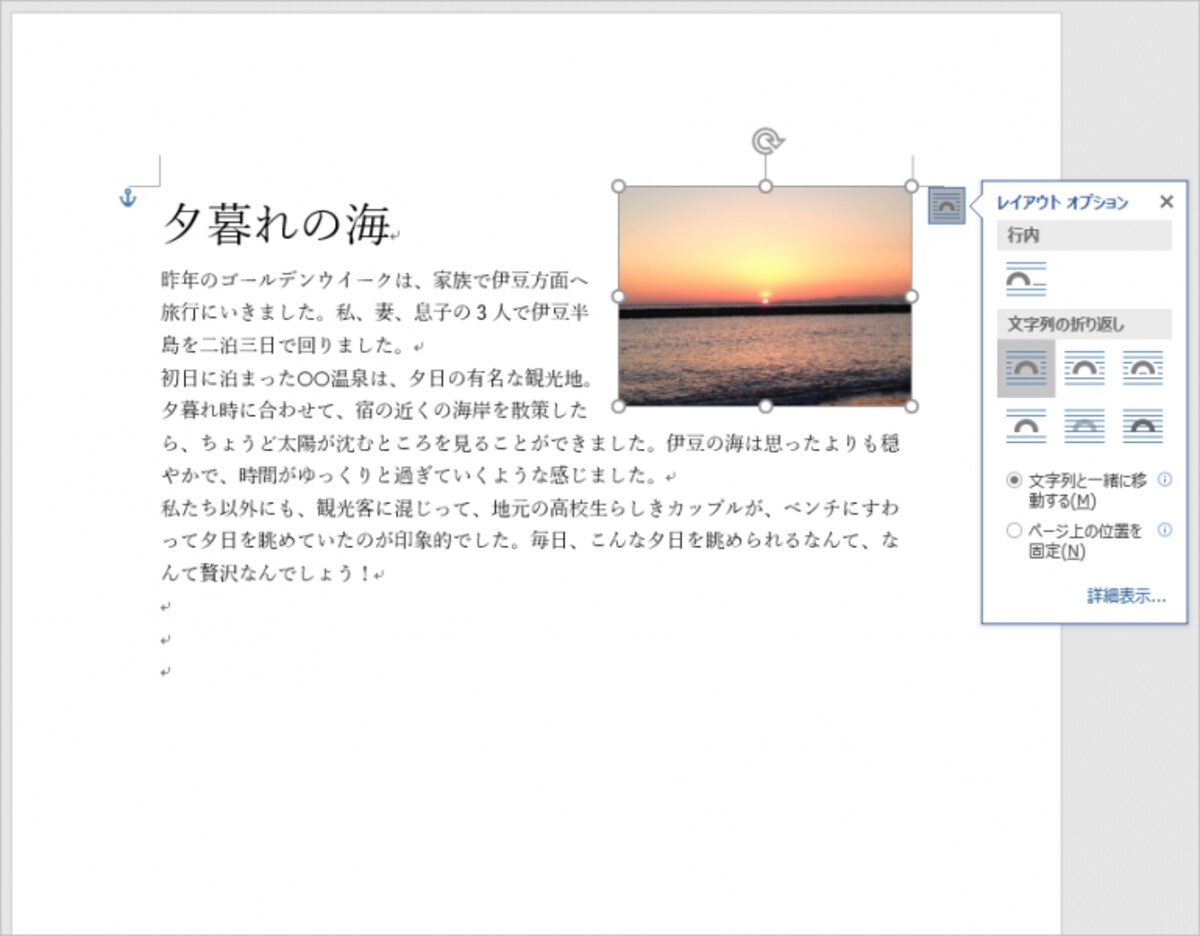The width and height of the screenshot is (1200, 936).
Task: Click the right-middle handle of the picture
Action: (x=911, y=296)
